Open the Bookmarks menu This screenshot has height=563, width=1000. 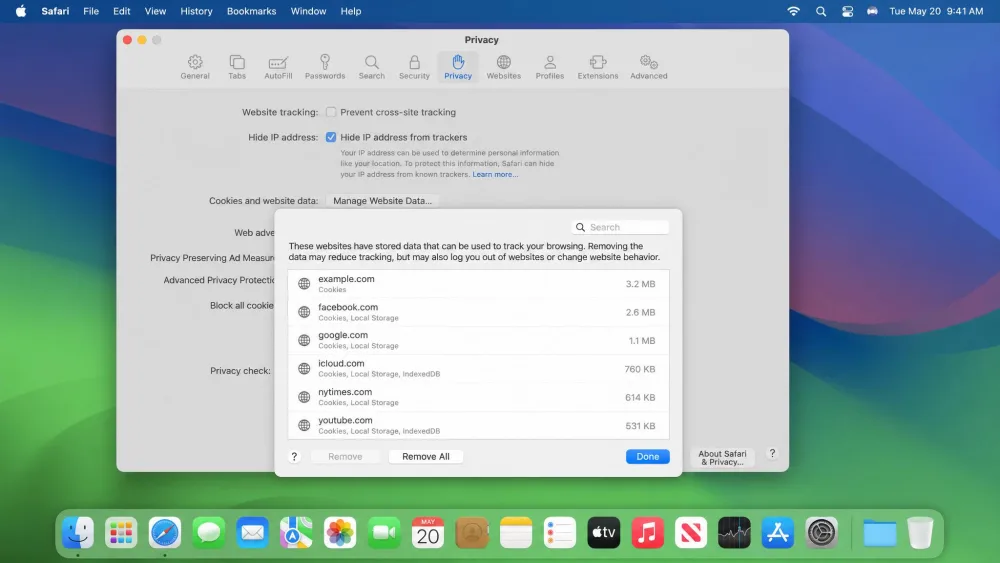(251, 11)
